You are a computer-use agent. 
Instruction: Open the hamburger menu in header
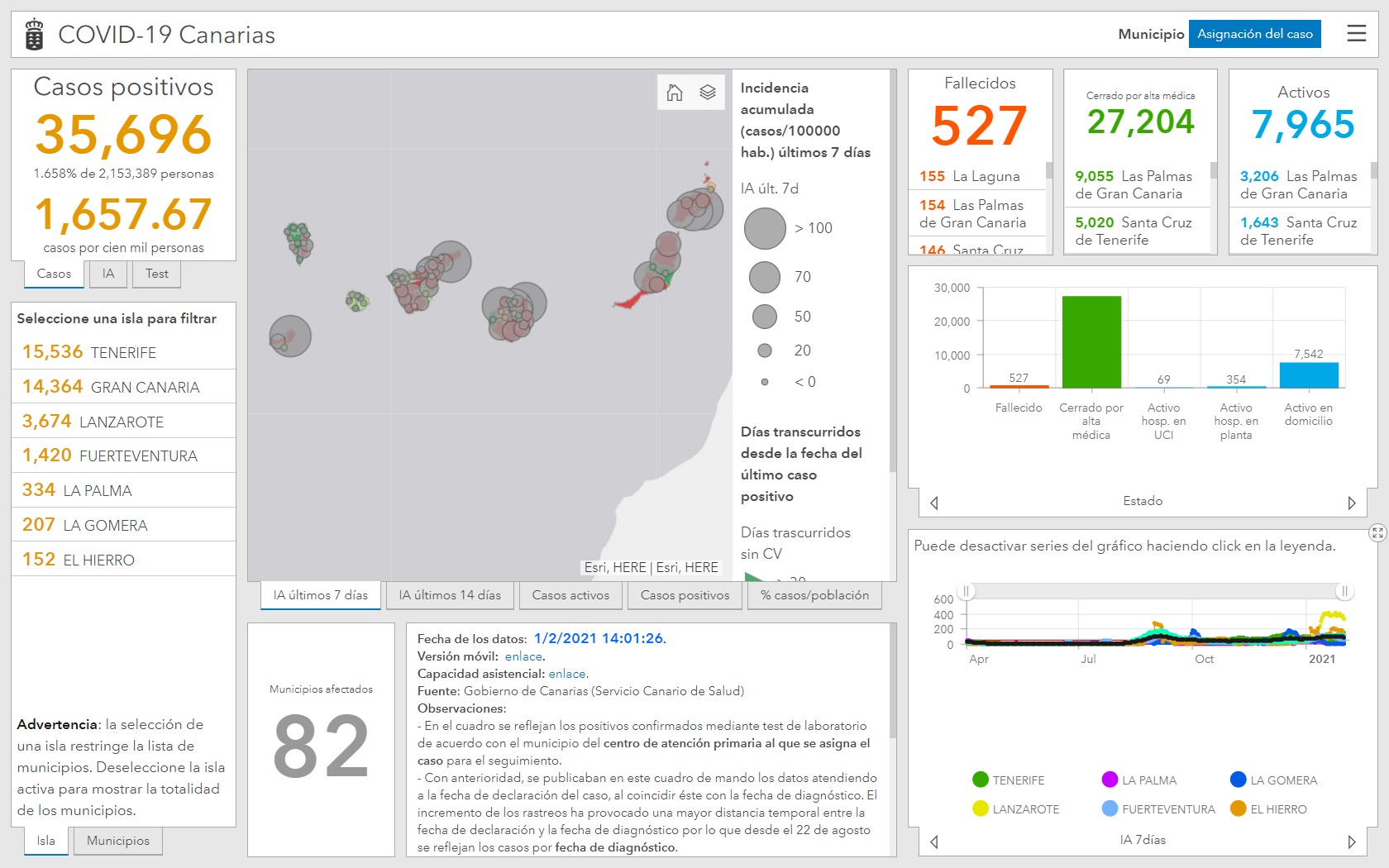click(1356, 34)
